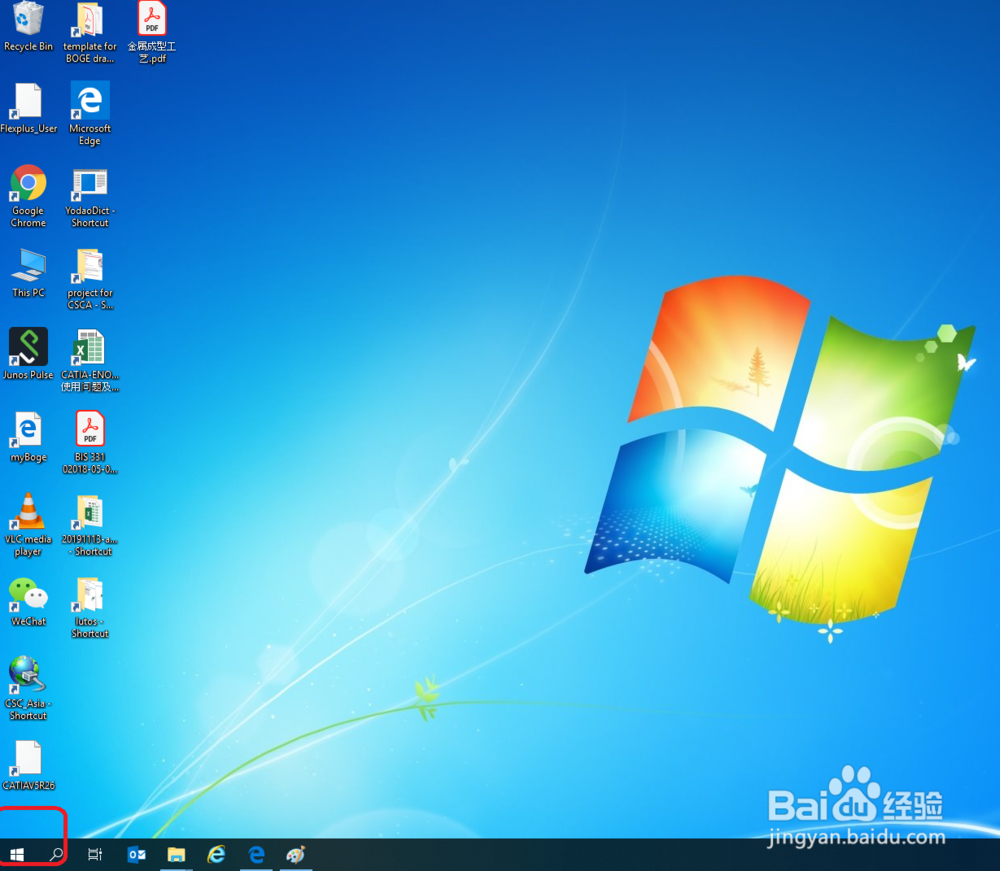The width and height of the screenshot is (1000, 871).
Task: Select the CATIAV5R26 shortcut icon
Action: tap(27, 759)
